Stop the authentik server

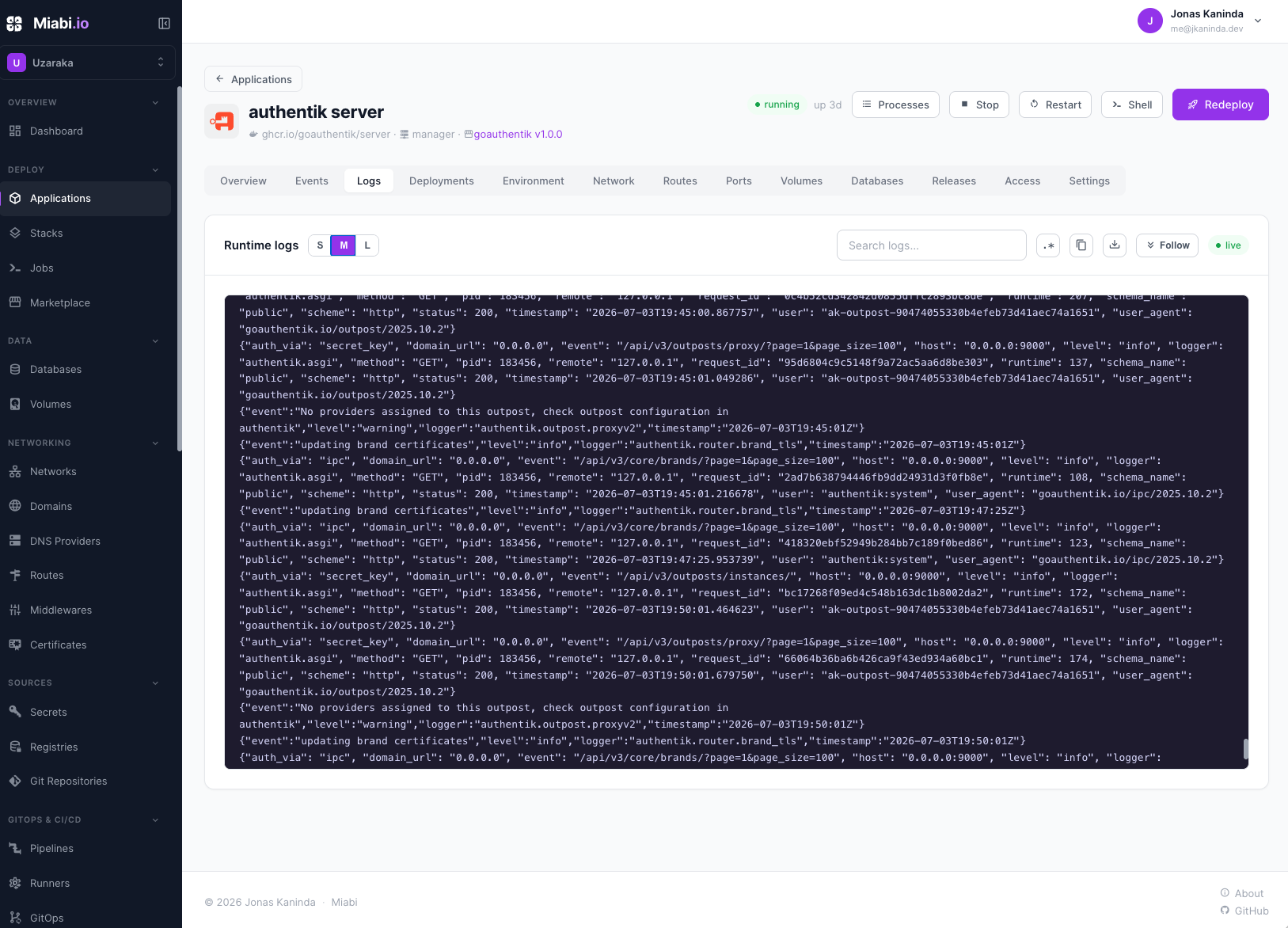click(979, 105)
